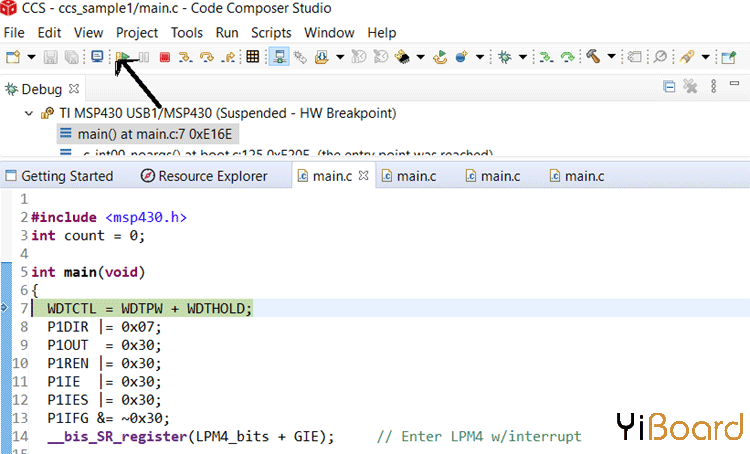
Task: Open dropdown arrow next to Build hammer
Action: (x=611, y=57)
